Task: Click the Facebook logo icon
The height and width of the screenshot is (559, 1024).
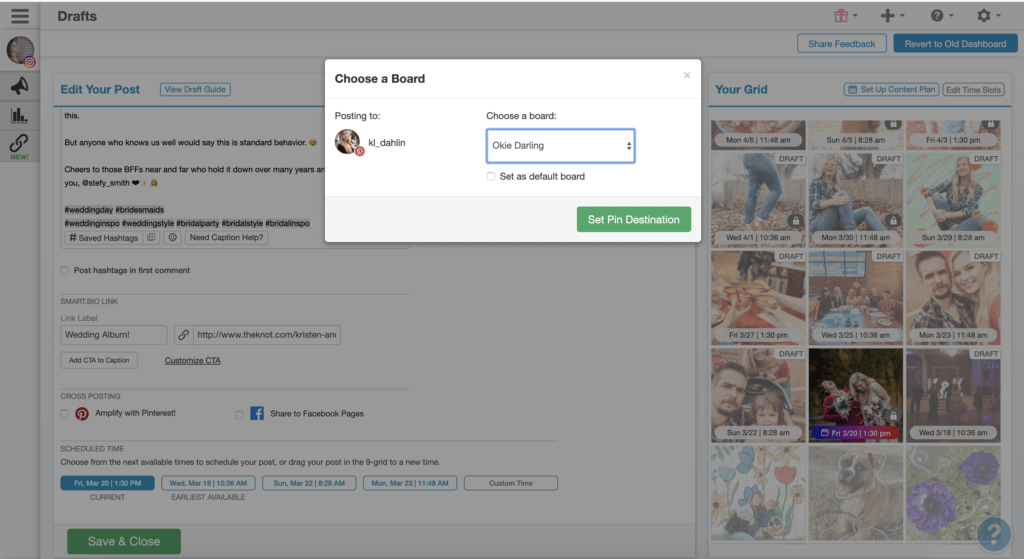Action: click(257, 413)
